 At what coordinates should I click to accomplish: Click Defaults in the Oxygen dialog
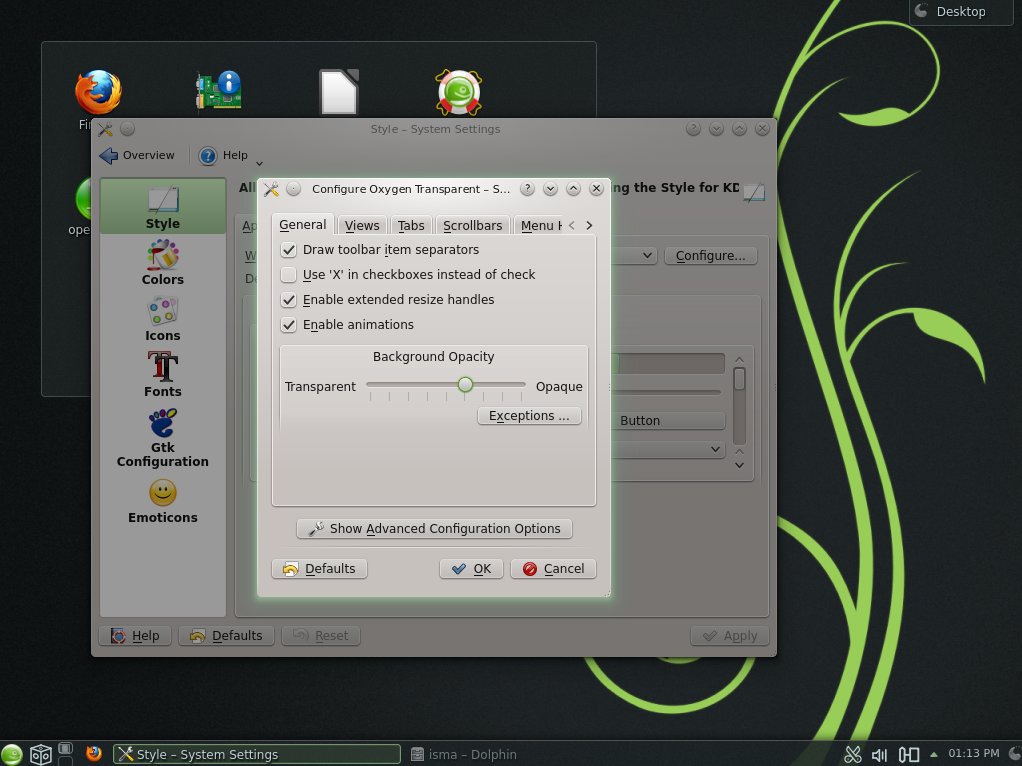(319, 568)
